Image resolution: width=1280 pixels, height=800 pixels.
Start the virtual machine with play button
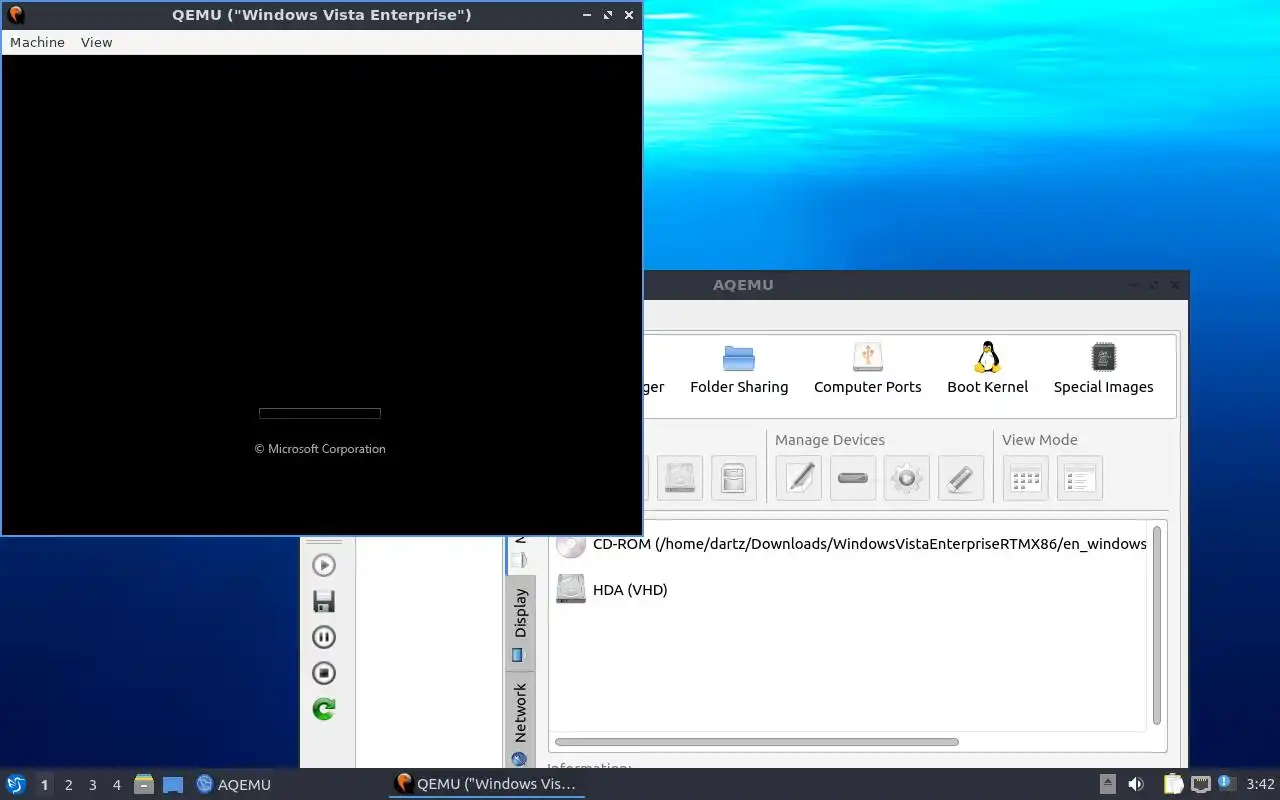click(324, 565)
